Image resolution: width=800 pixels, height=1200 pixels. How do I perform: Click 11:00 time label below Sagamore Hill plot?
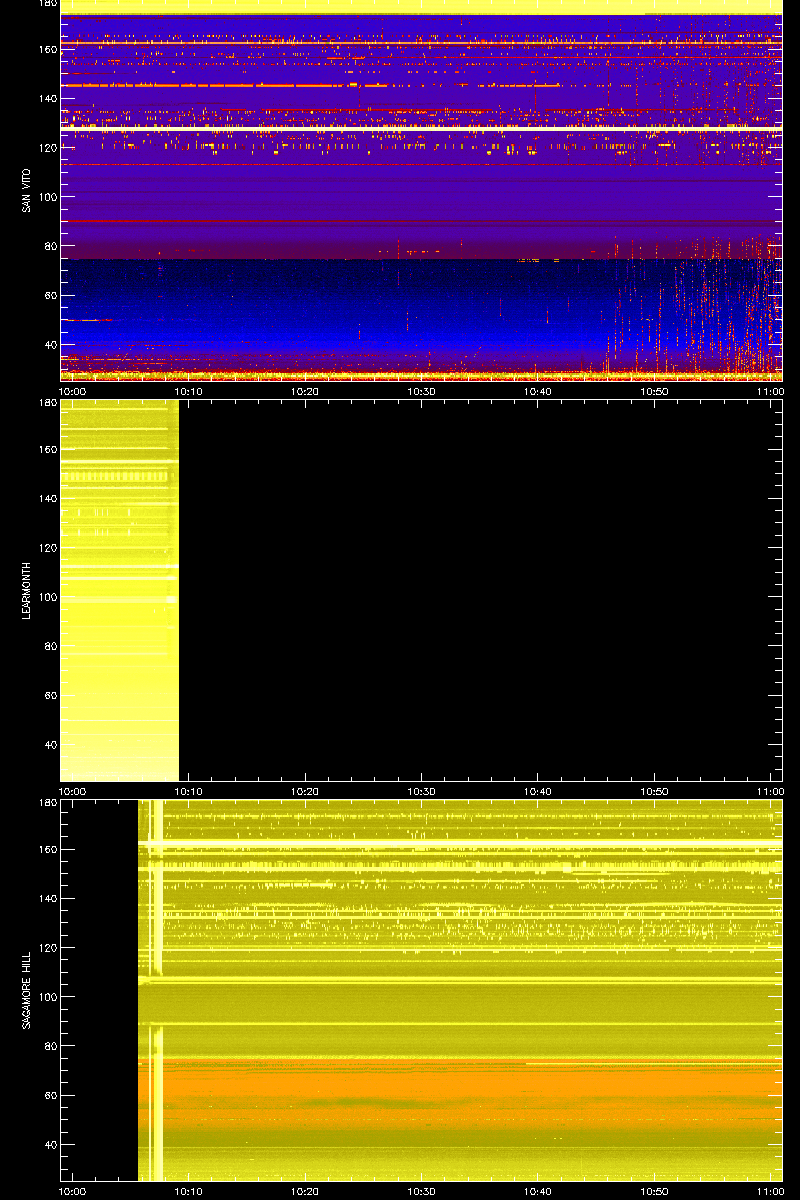click(x=771, y=1192)
